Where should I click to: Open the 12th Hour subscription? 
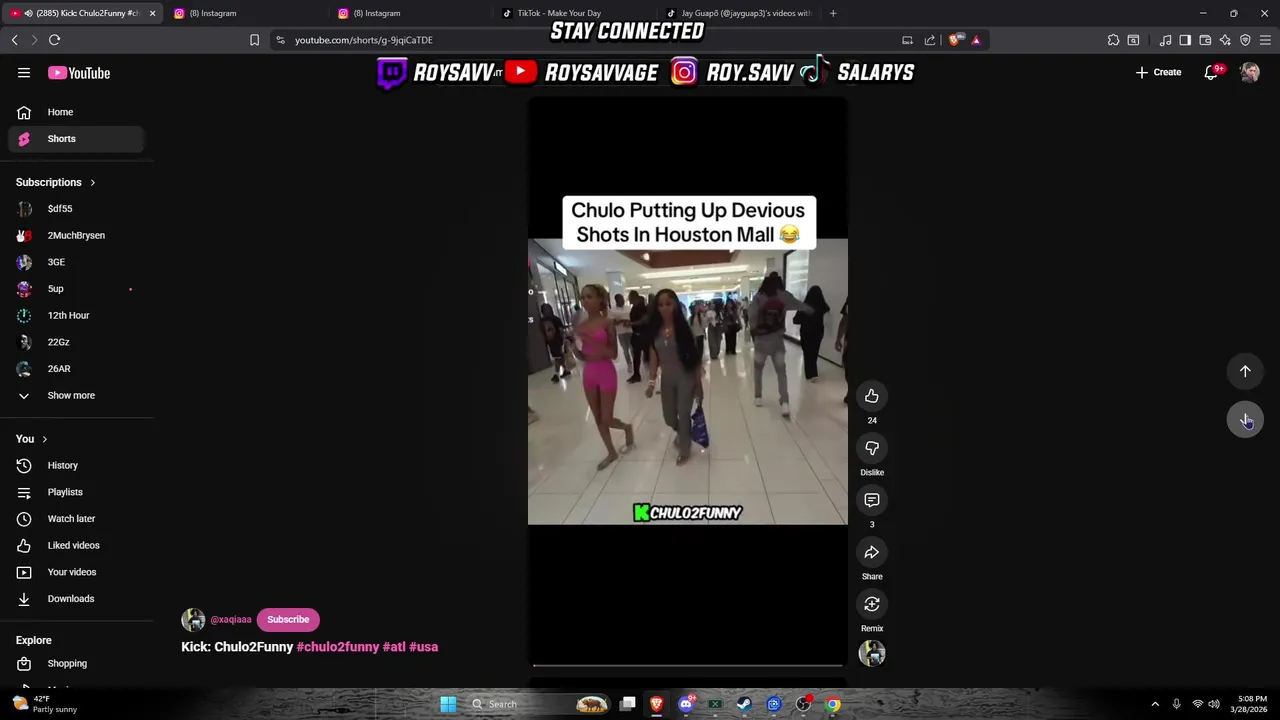[x=76, y=315]
